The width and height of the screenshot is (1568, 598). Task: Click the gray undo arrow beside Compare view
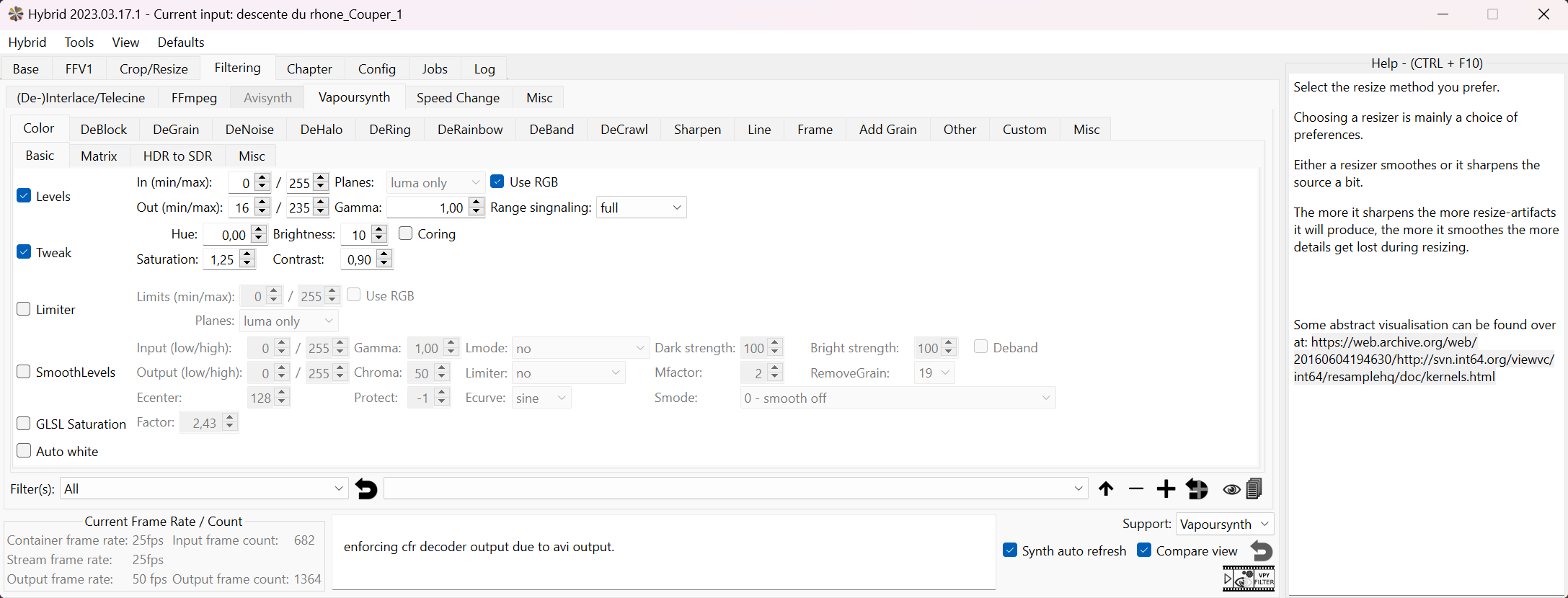pyautogui.click(x=1262, y=551)
